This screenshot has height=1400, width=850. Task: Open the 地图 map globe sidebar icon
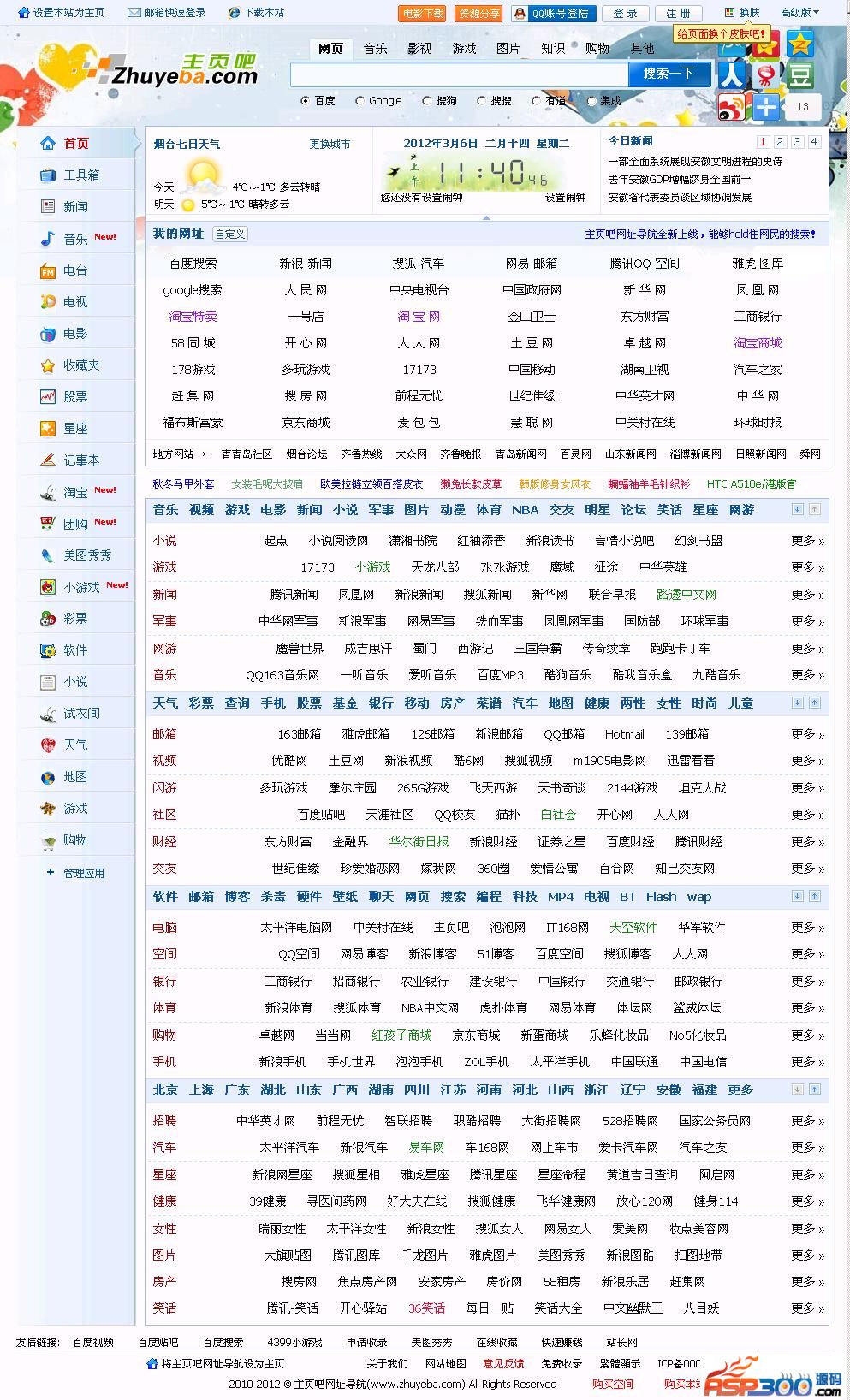click(x=48, y=776)
